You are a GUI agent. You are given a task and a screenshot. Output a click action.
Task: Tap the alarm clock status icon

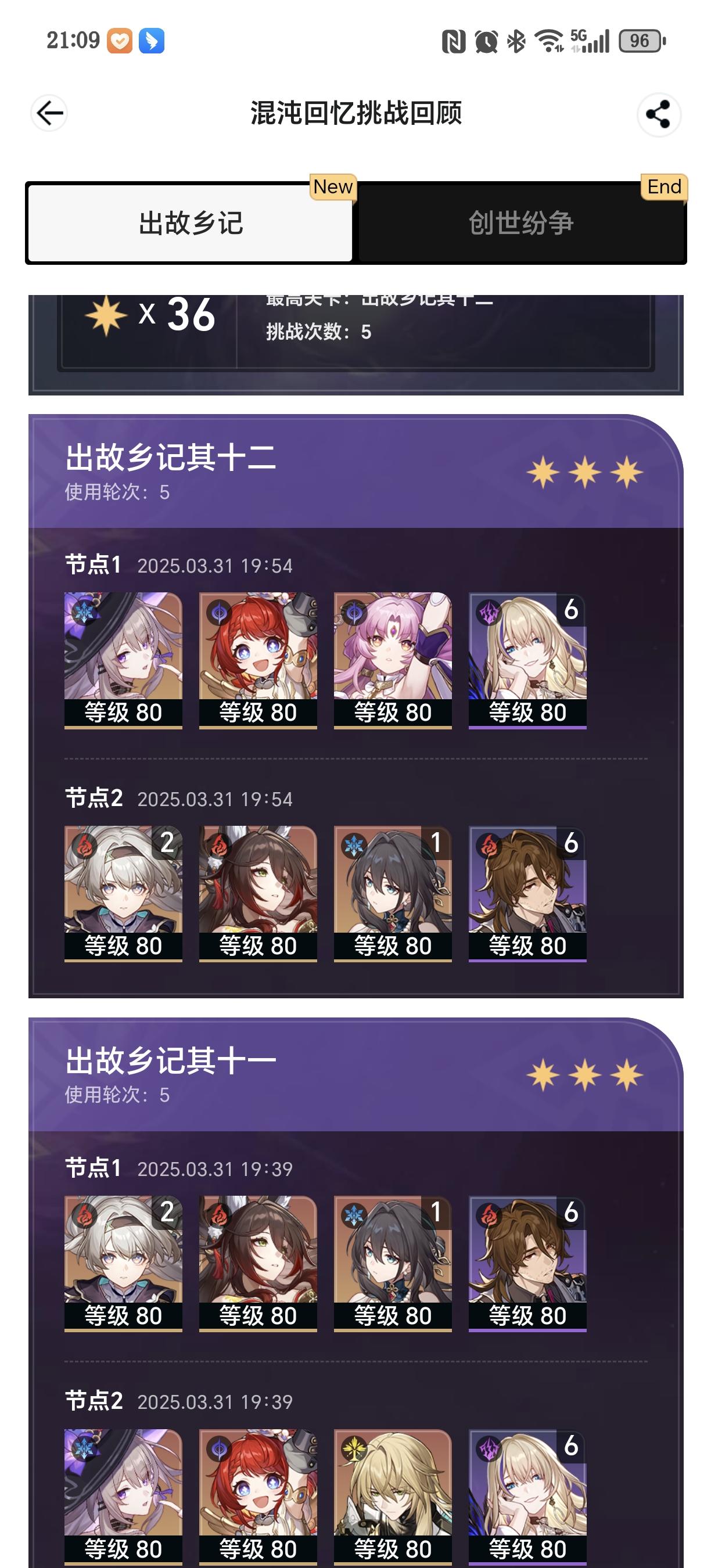point(486,41)
